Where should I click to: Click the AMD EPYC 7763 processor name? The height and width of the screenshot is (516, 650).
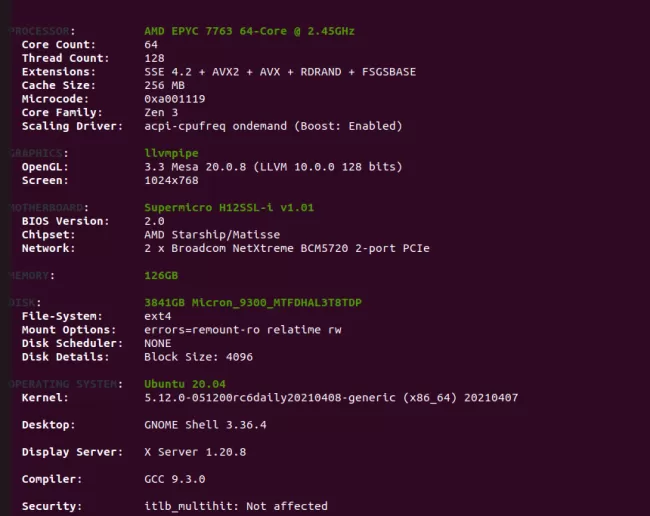tap(249, 31)
